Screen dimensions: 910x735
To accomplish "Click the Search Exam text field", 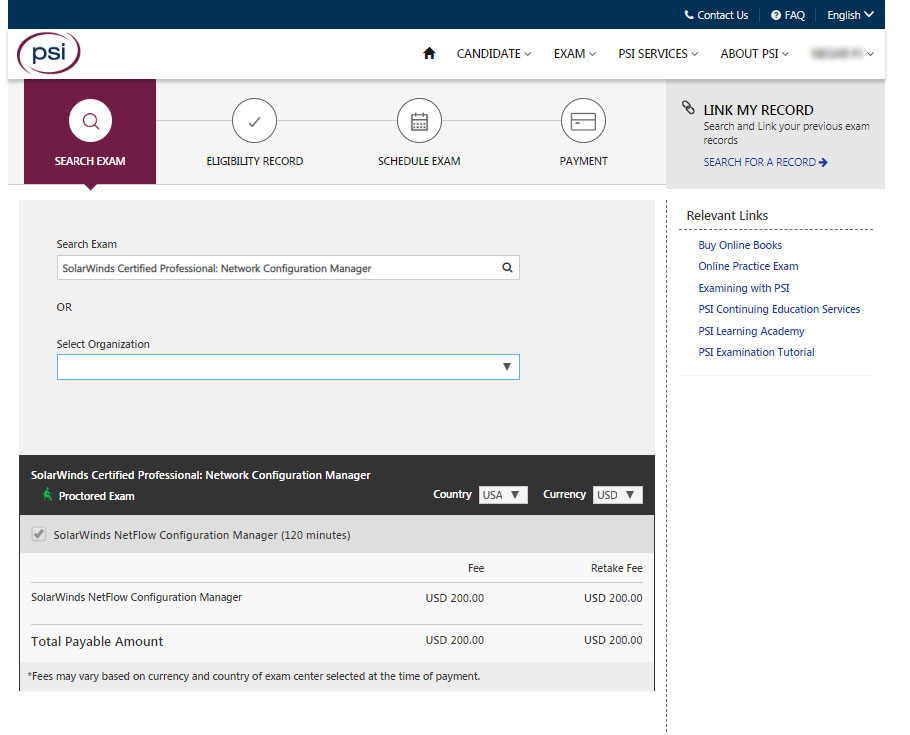I will click(x=288, y=268).
